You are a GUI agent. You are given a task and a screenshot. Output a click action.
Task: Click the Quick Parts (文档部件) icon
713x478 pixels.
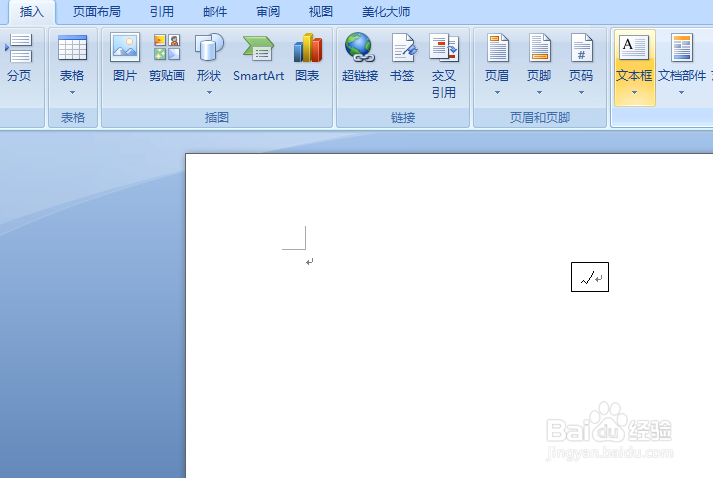coord(682,47)
